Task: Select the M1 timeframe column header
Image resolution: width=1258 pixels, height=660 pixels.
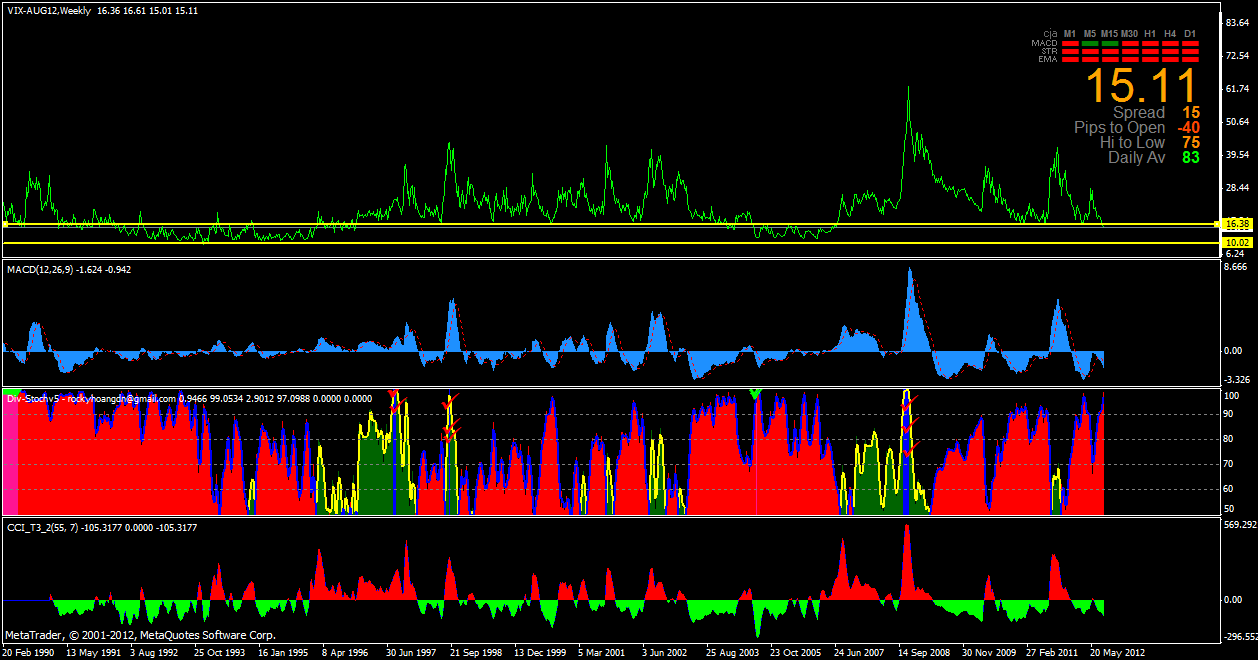Action: (1070, 34)
